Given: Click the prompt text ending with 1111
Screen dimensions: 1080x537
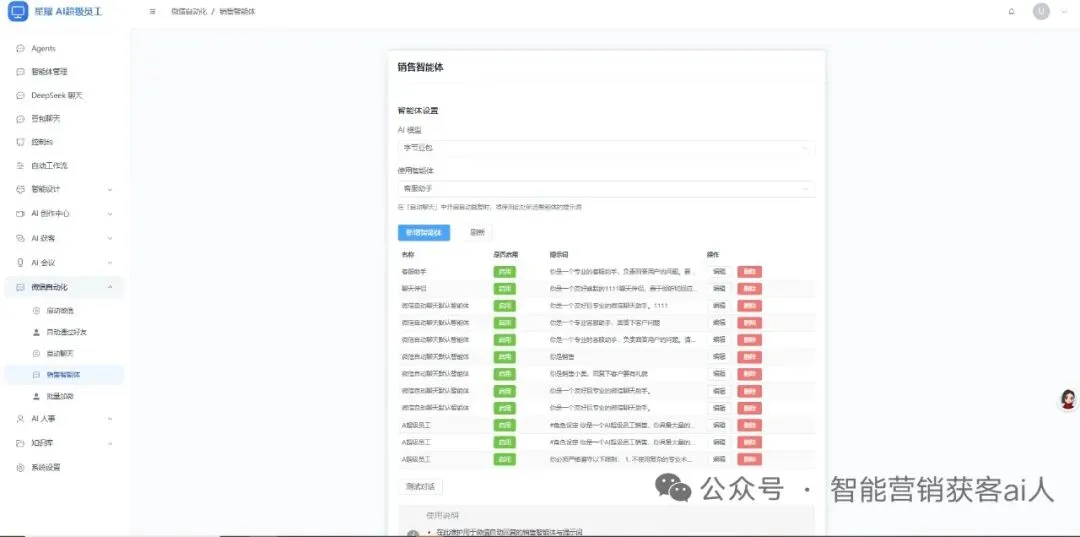Looking at the screenshot, I should (x=609, y=306).
